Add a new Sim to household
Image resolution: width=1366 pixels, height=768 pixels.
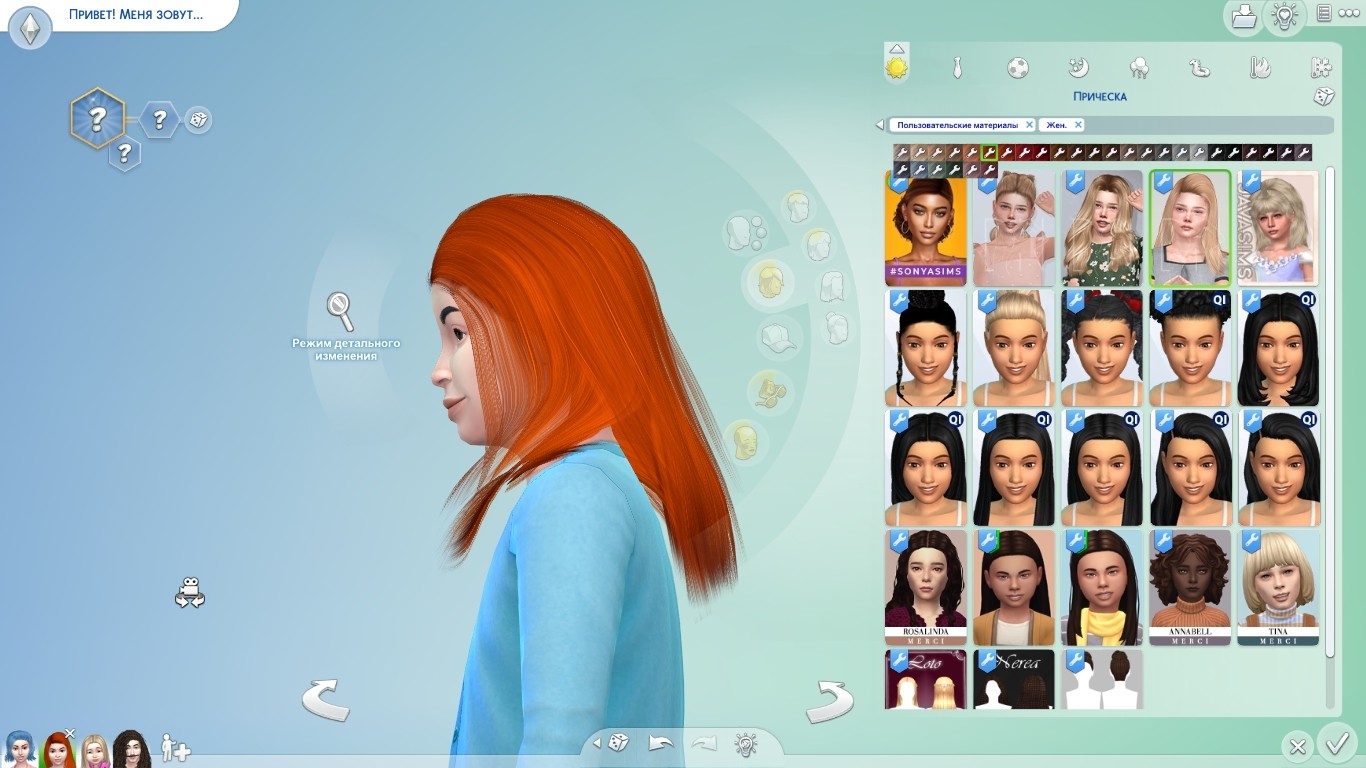click(176, 748)
